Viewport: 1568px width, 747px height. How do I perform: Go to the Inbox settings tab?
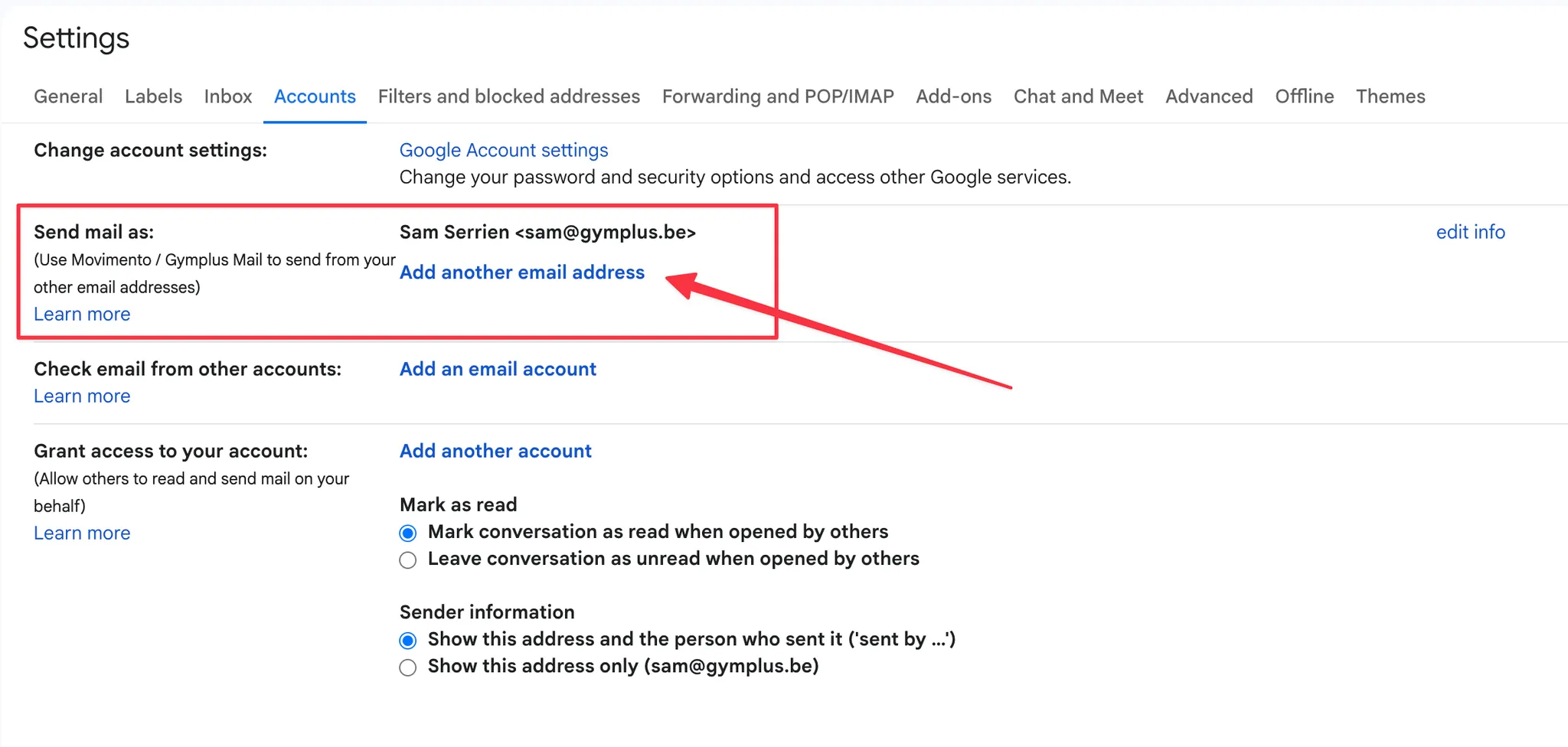227,96
